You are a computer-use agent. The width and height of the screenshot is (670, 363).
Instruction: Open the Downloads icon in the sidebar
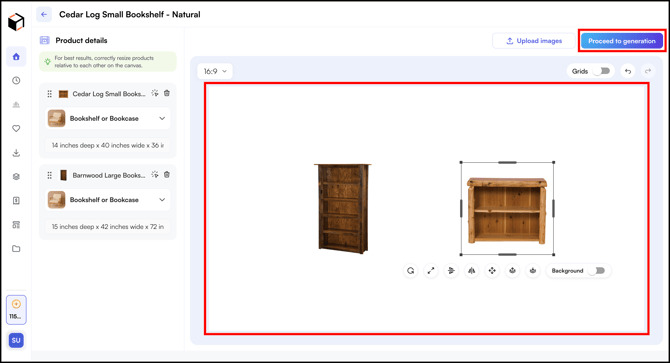click(16, 152)
